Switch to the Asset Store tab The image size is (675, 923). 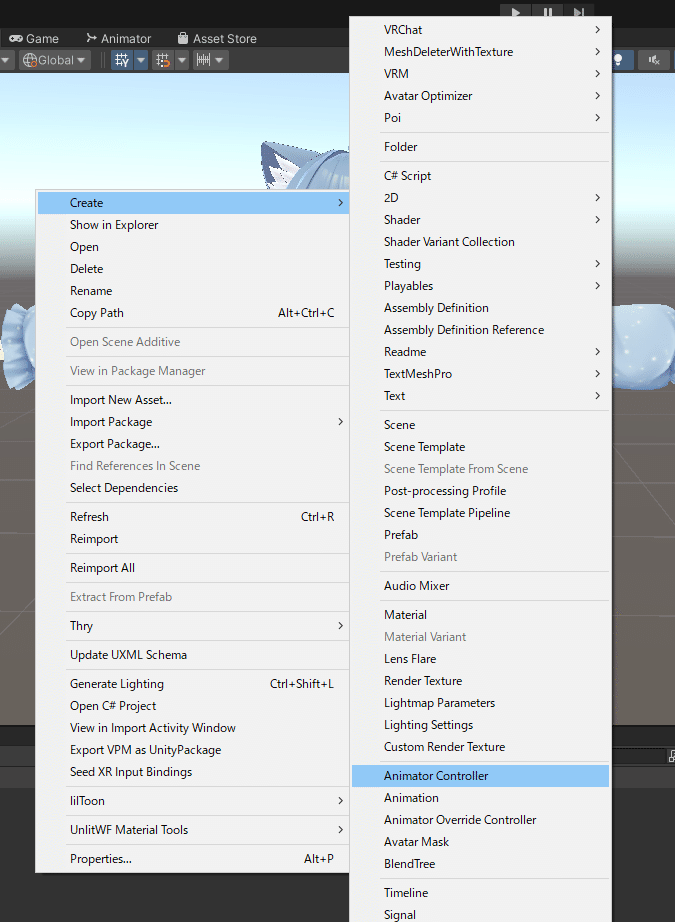[x=217, y=39]
